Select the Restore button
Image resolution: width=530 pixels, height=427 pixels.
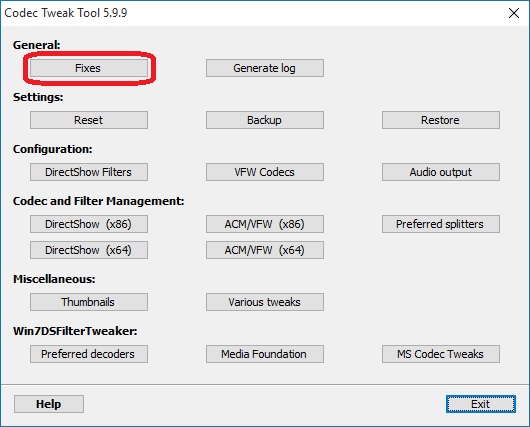point(441,120)
